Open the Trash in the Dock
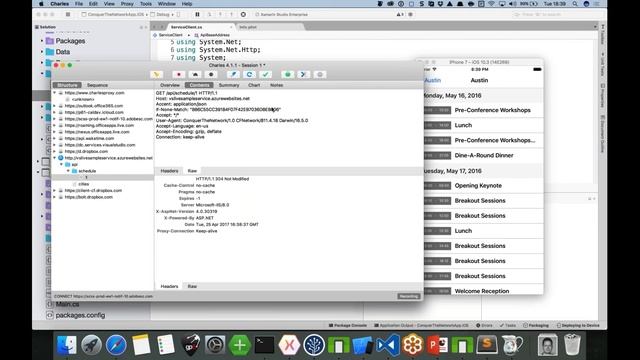This screenshot has height=360, width=640. pyautogui.click(x=572, y=345)
